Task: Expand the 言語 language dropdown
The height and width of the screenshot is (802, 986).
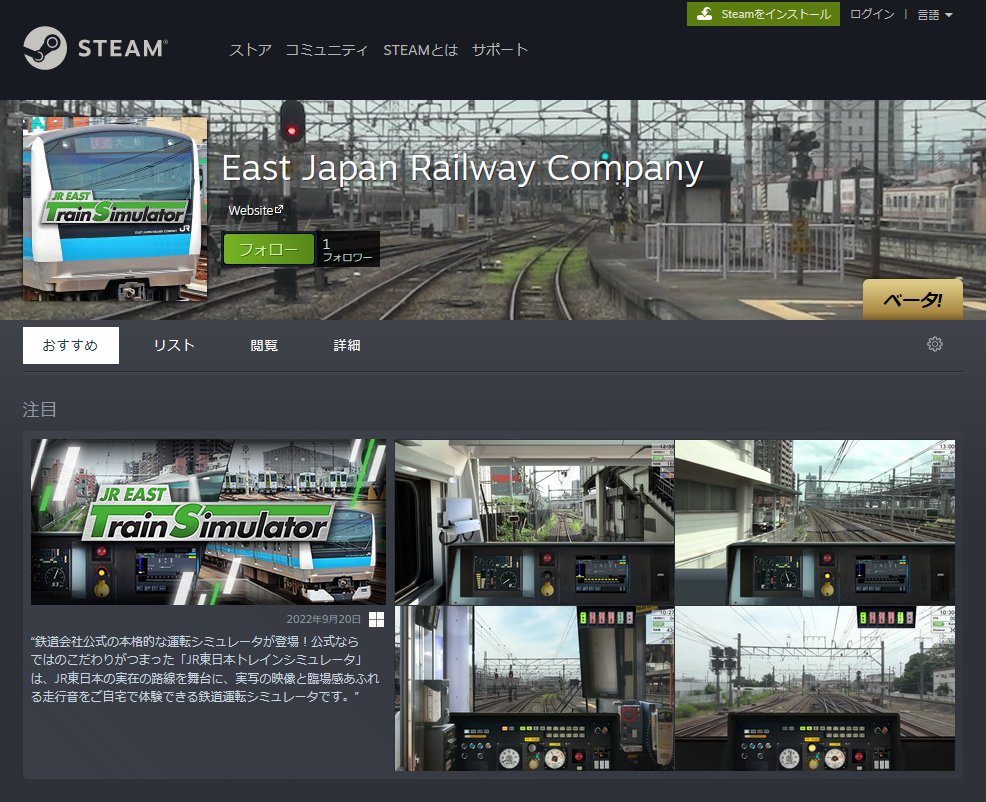Action: tap(934, 14)
